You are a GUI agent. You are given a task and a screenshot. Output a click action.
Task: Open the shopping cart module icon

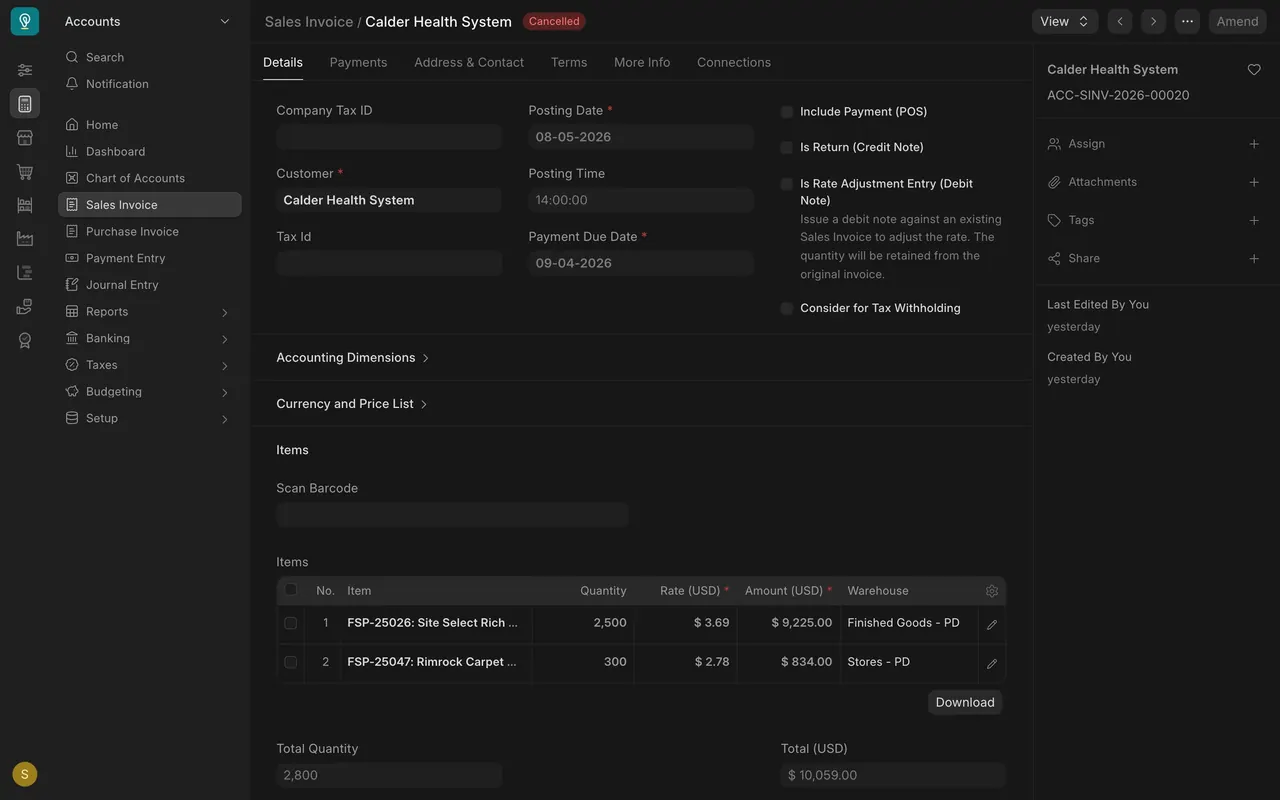25,172
